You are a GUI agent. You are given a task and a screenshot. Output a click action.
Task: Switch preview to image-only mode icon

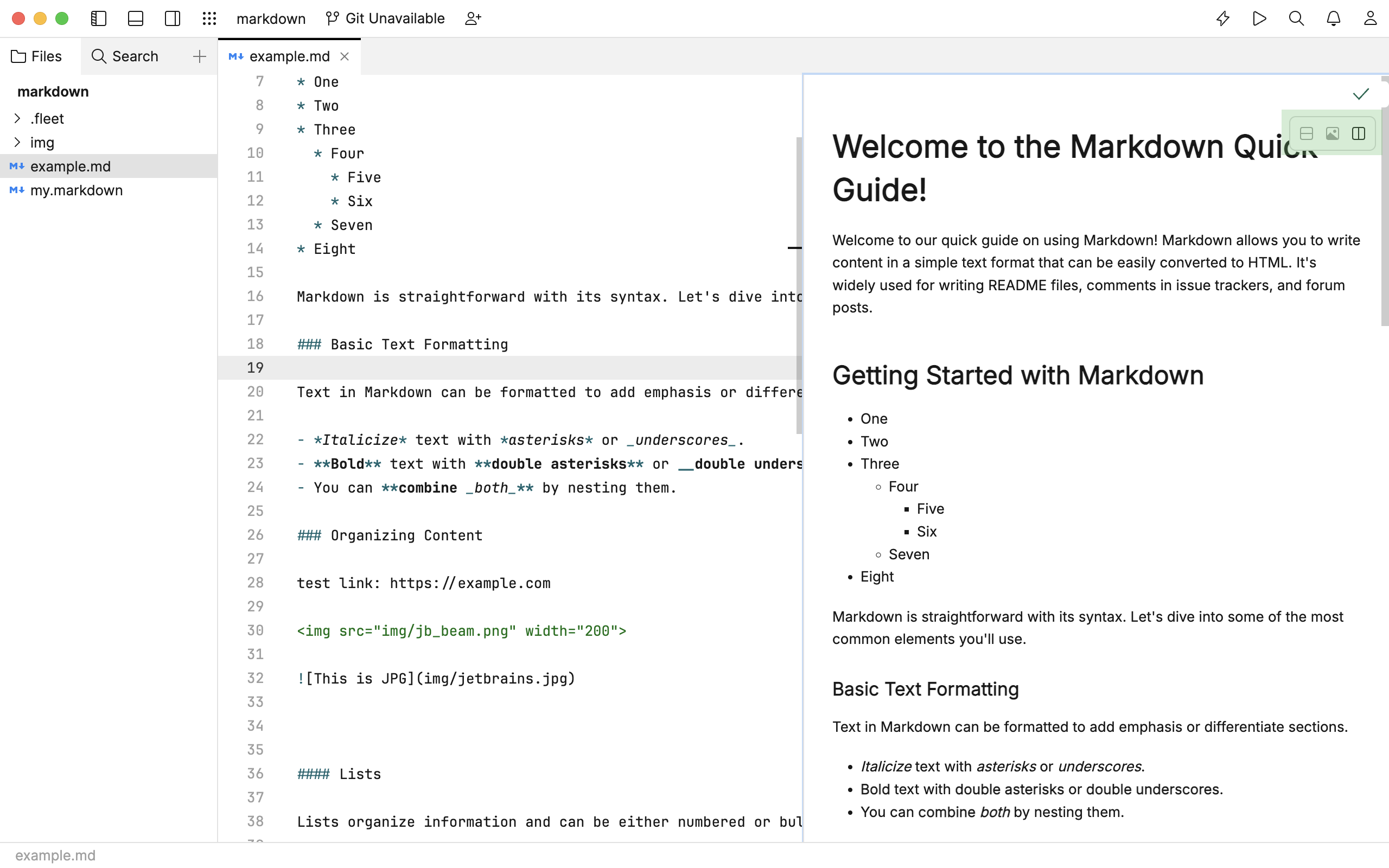coord(1332,134)
